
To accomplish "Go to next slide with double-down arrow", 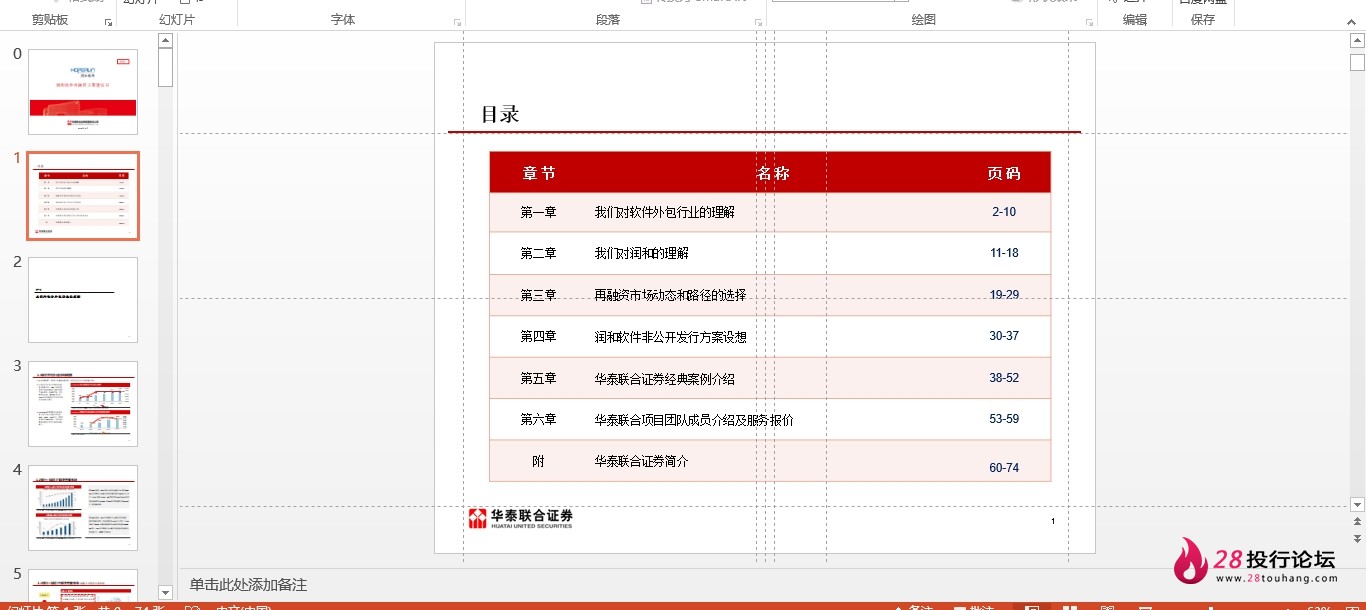I will (1357, 538).
